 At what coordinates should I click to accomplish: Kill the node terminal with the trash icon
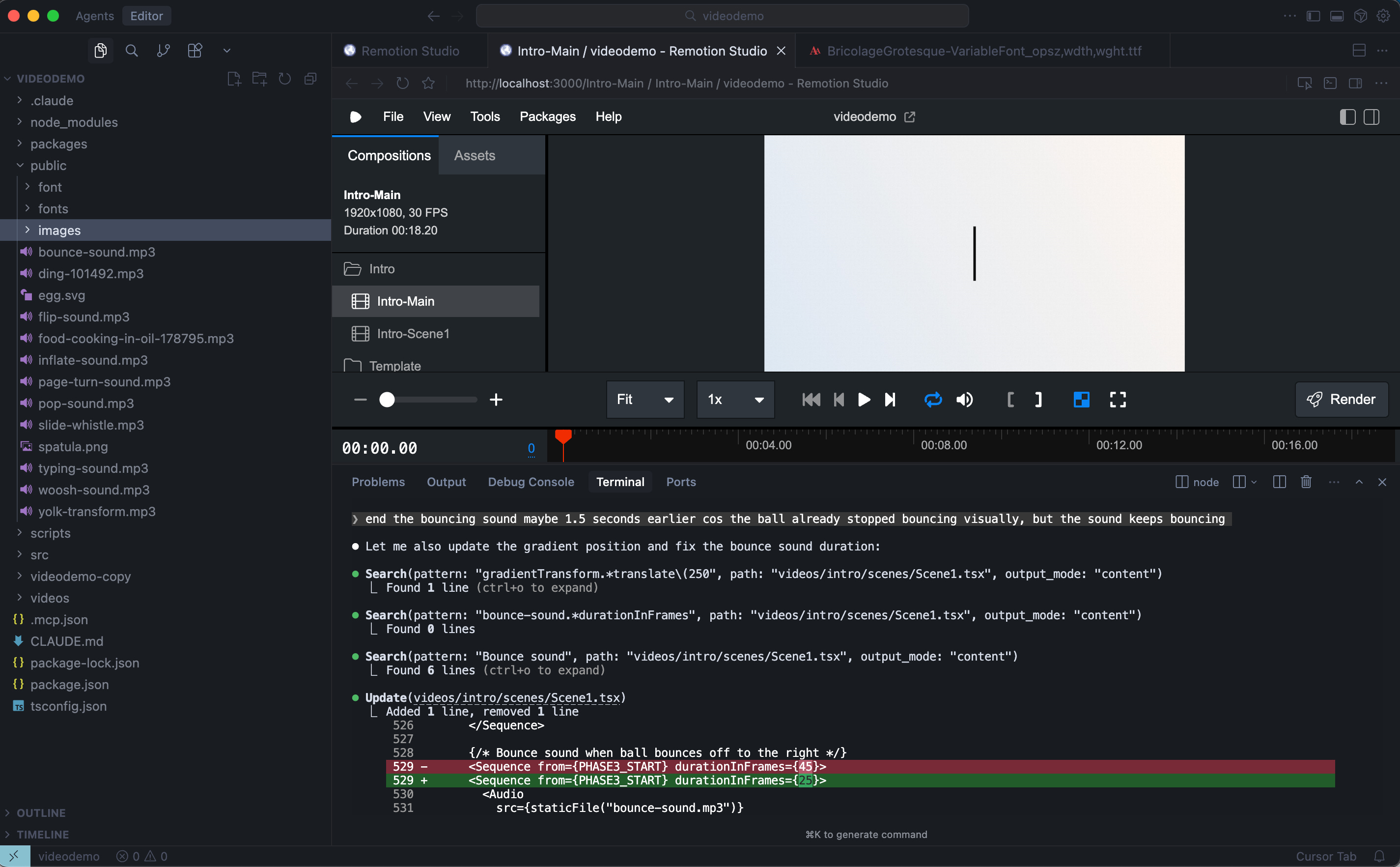[x=1306, y=482]
